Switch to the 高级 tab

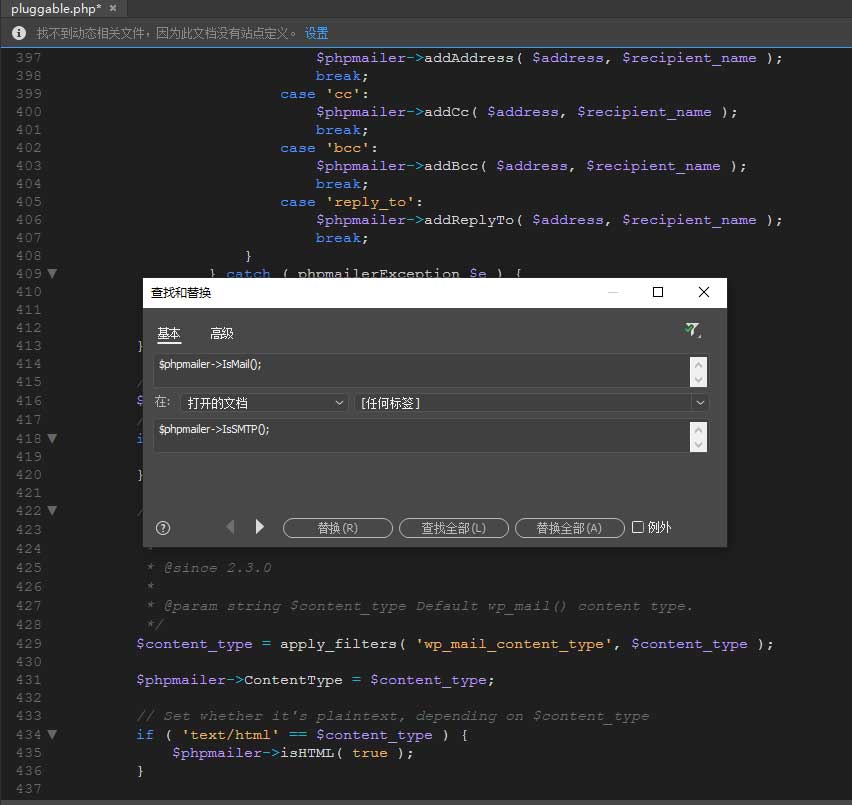(x=221, y=334)
